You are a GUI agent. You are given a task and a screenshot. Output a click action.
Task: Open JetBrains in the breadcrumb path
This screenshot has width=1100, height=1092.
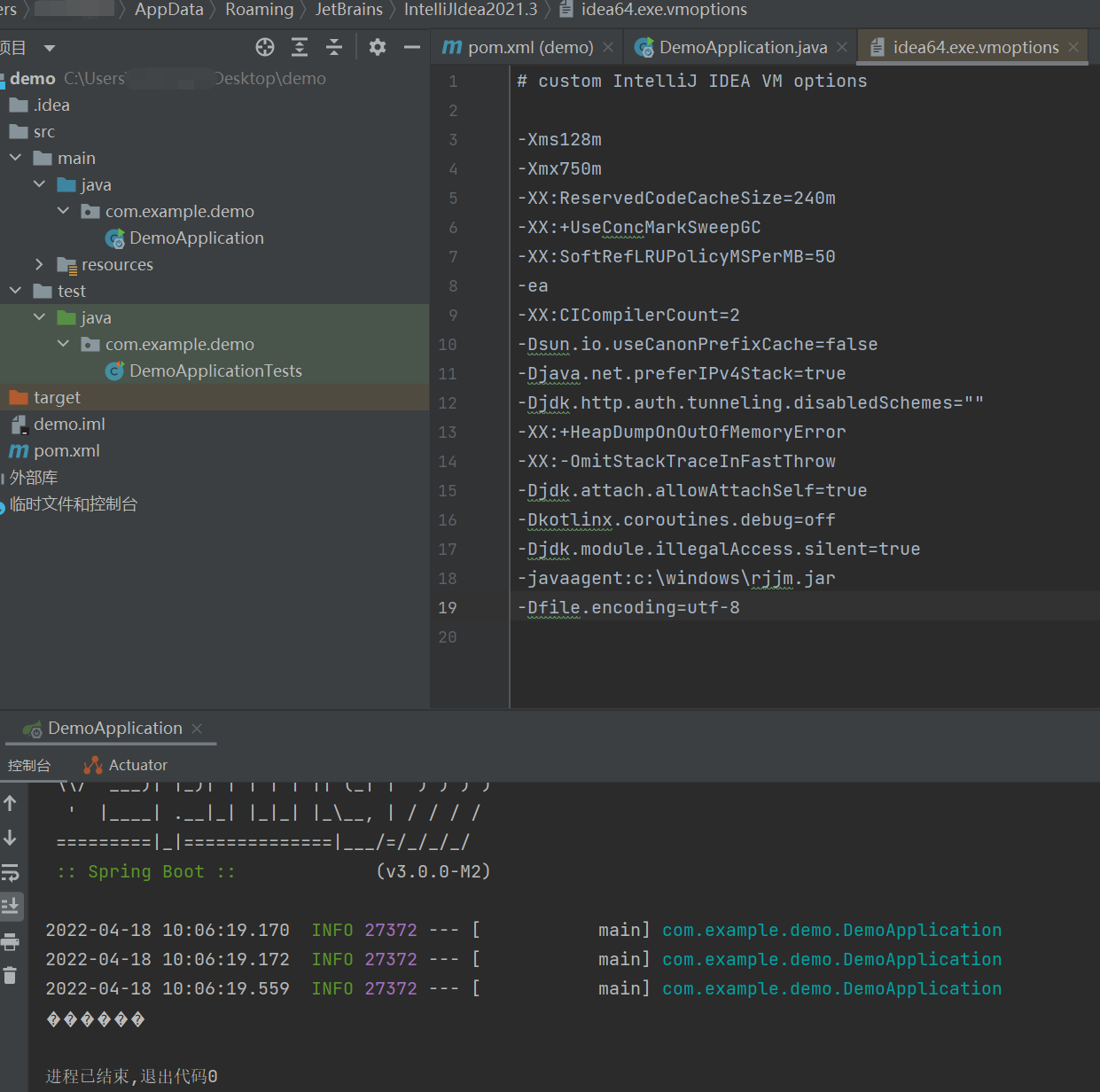(x=349, y=10)
